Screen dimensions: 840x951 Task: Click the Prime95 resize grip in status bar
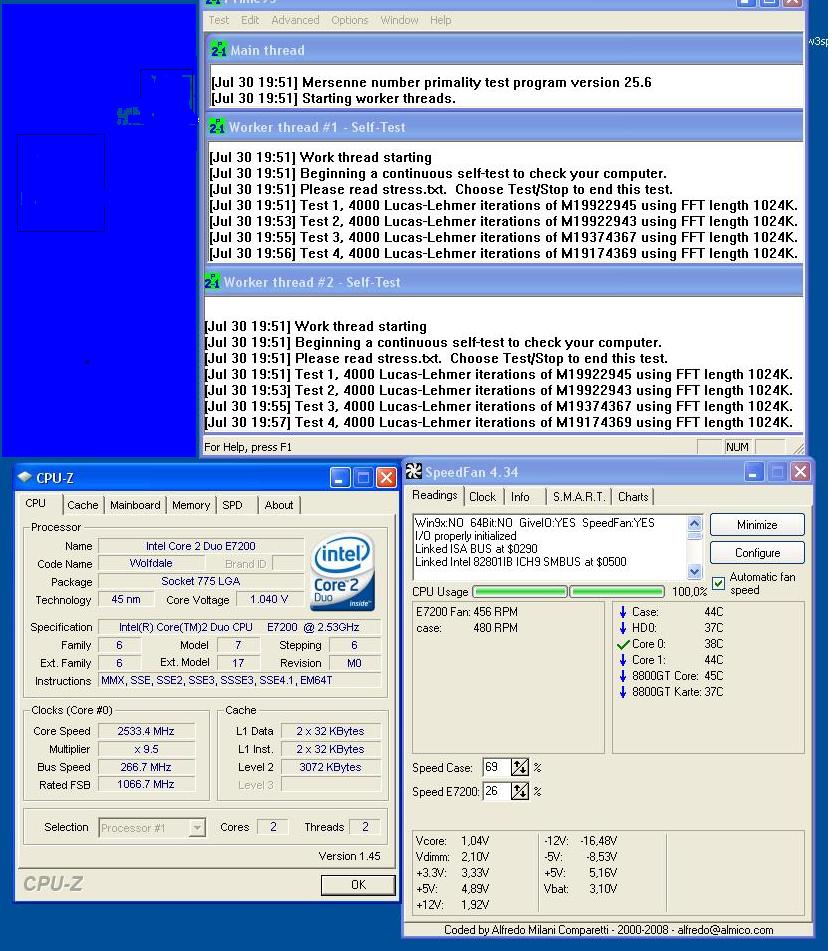click(x=798, y=448)
